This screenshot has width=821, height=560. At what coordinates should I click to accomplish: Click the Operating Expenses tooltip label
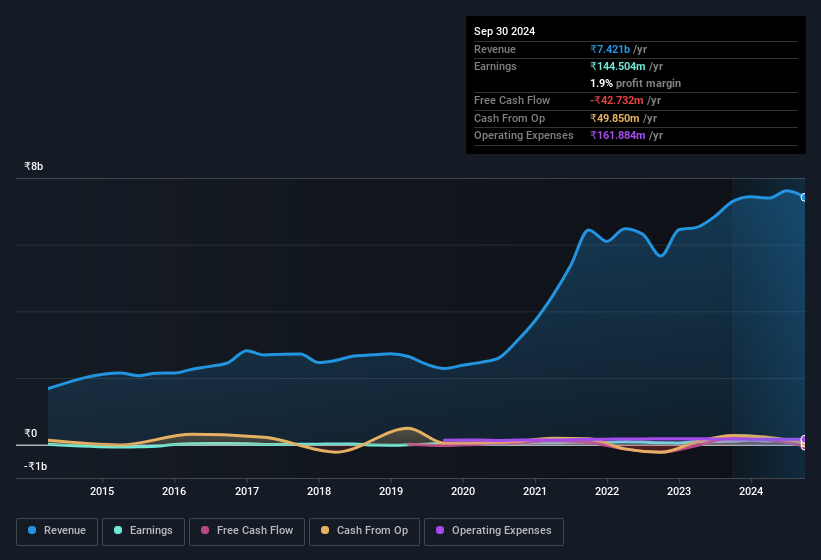pyautogui.click(x=524, y=136)
